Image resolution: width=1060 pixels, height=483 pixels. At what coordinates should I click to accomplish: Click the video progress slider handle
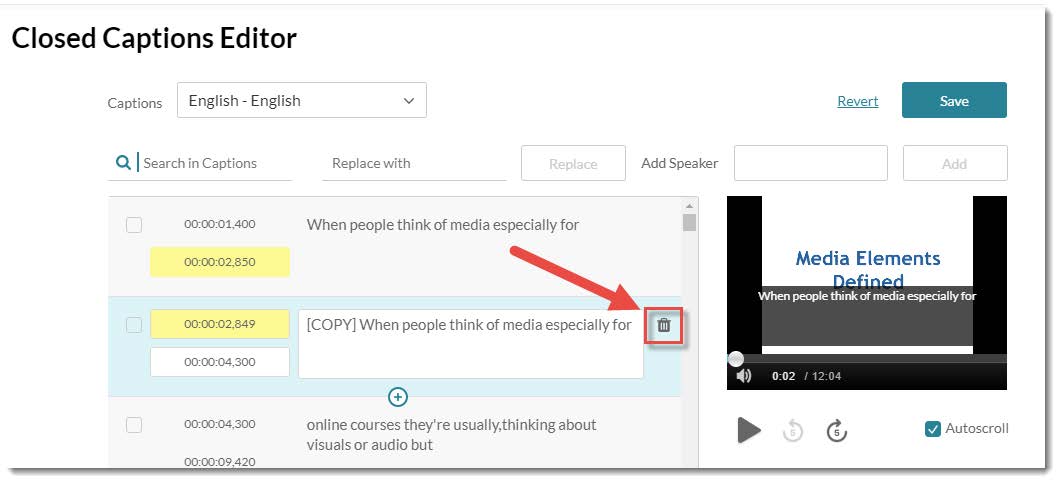point(735,358)
